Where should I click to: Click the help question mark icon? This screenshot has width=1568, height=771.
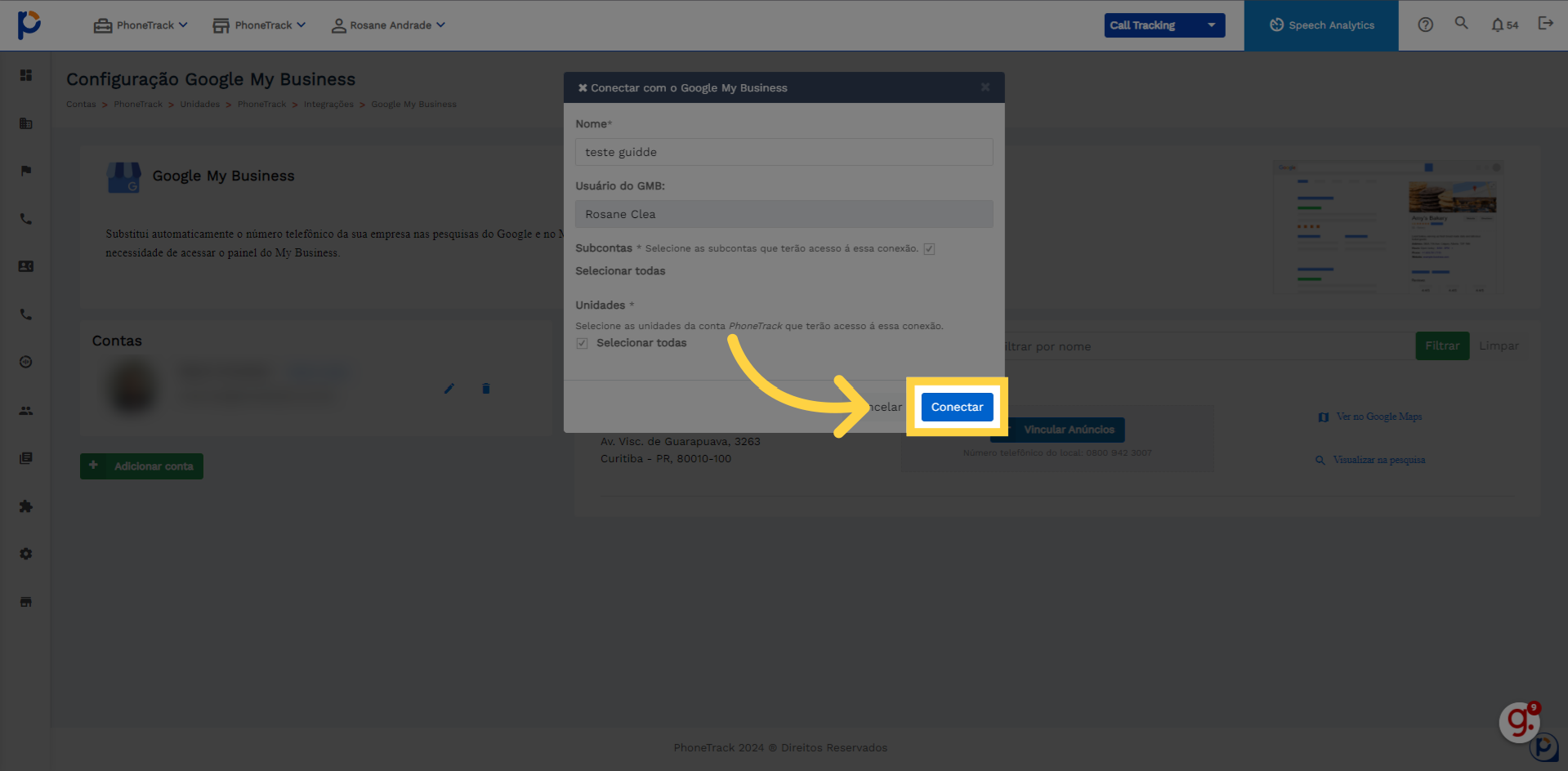click(1426, 25)
